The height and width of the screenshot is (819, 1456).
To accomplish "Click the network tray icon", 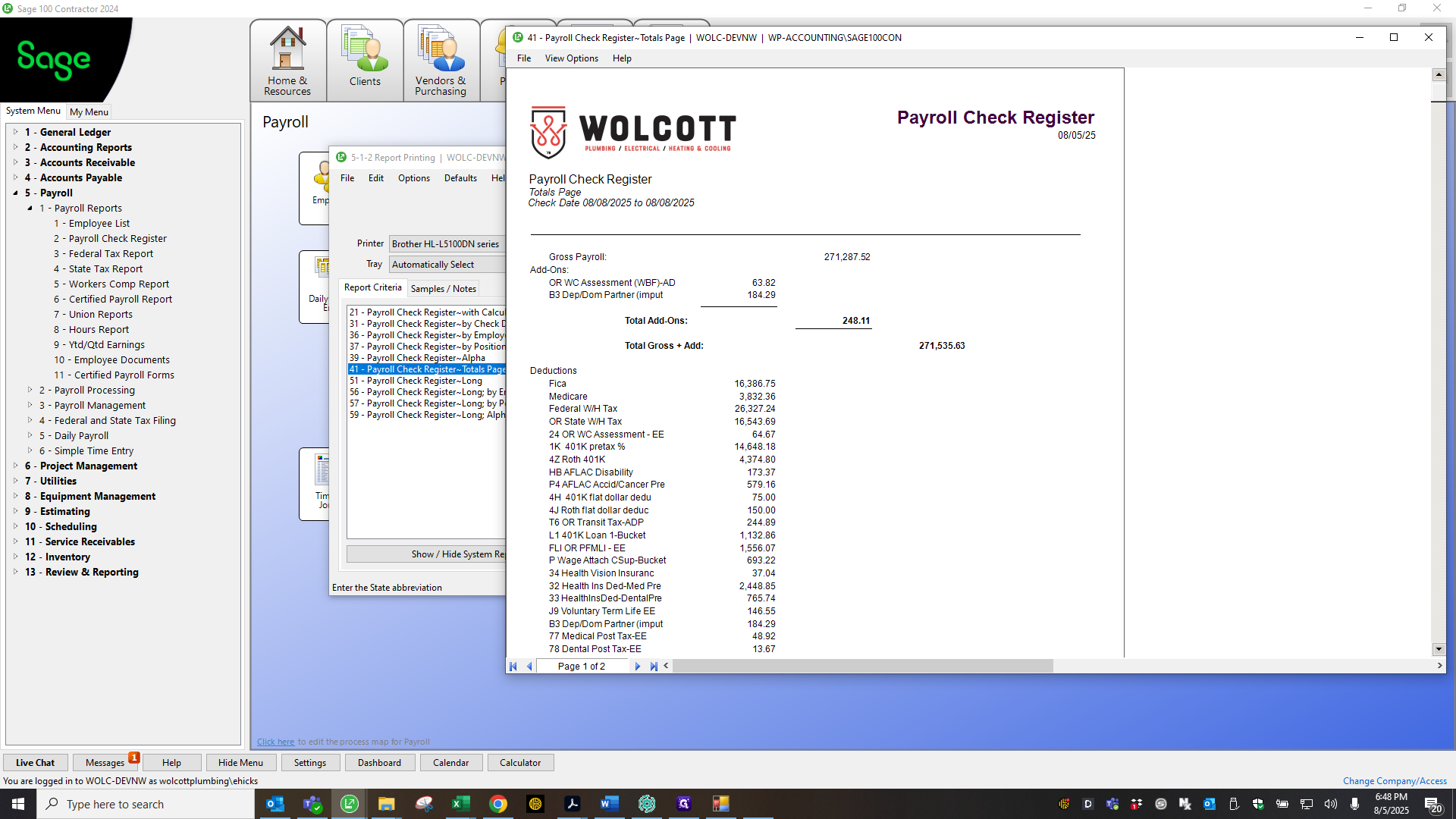I will tap(1307, 804).
